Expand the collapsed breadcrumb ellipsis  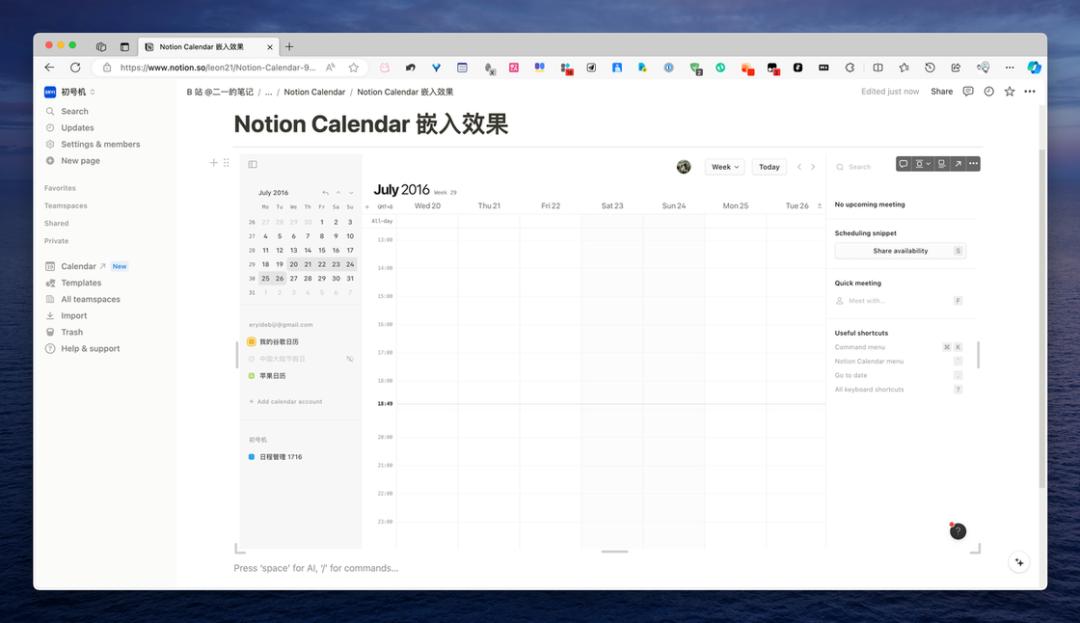tap(269, 92)
